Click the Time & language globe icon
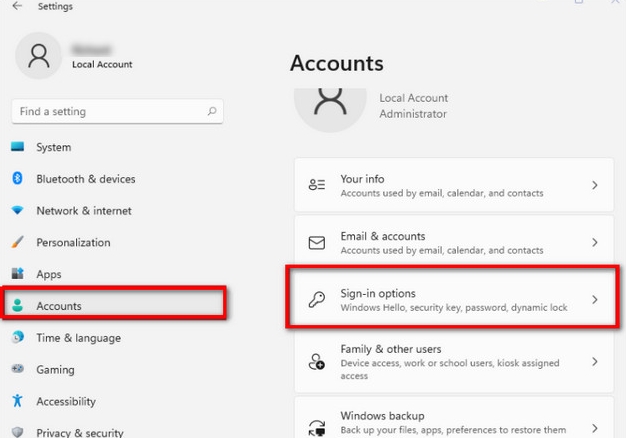 [x=18, y=337]
